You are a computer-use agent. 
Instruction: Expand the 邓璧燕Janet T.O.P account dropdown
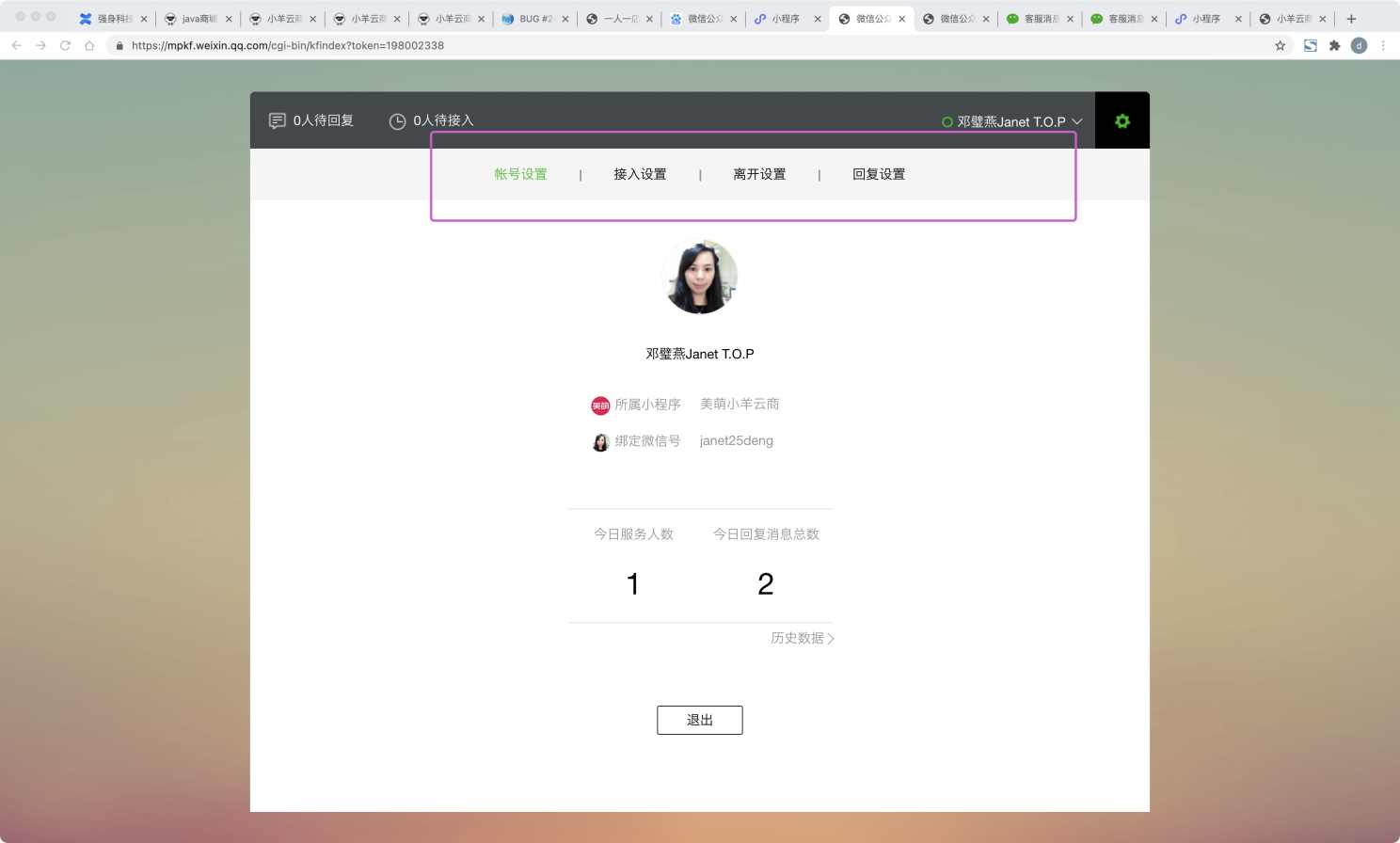(x=1077, y=121)
